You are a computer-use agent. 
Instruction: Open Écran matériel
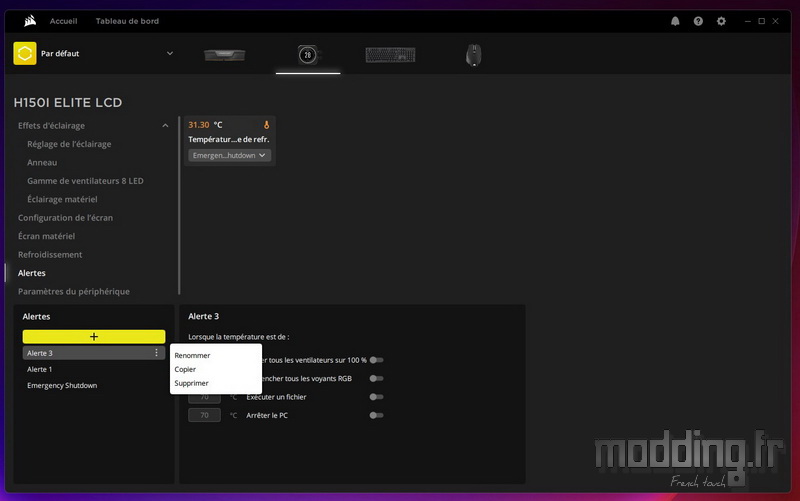click(46, 236)
